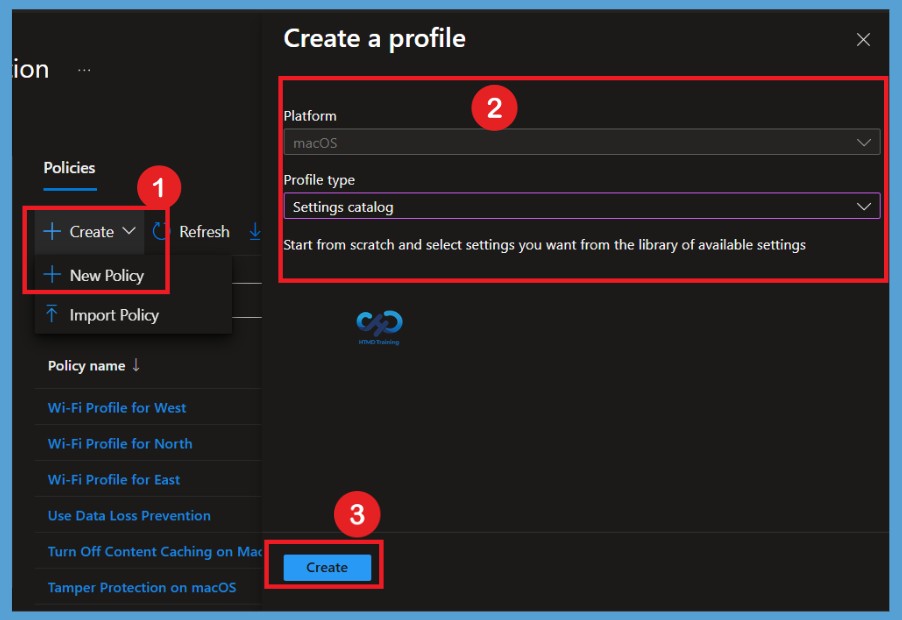This screenshot has width=902, height=620.
Task: Click the chevron arrow in Profile type field
Action: [863, 206]
